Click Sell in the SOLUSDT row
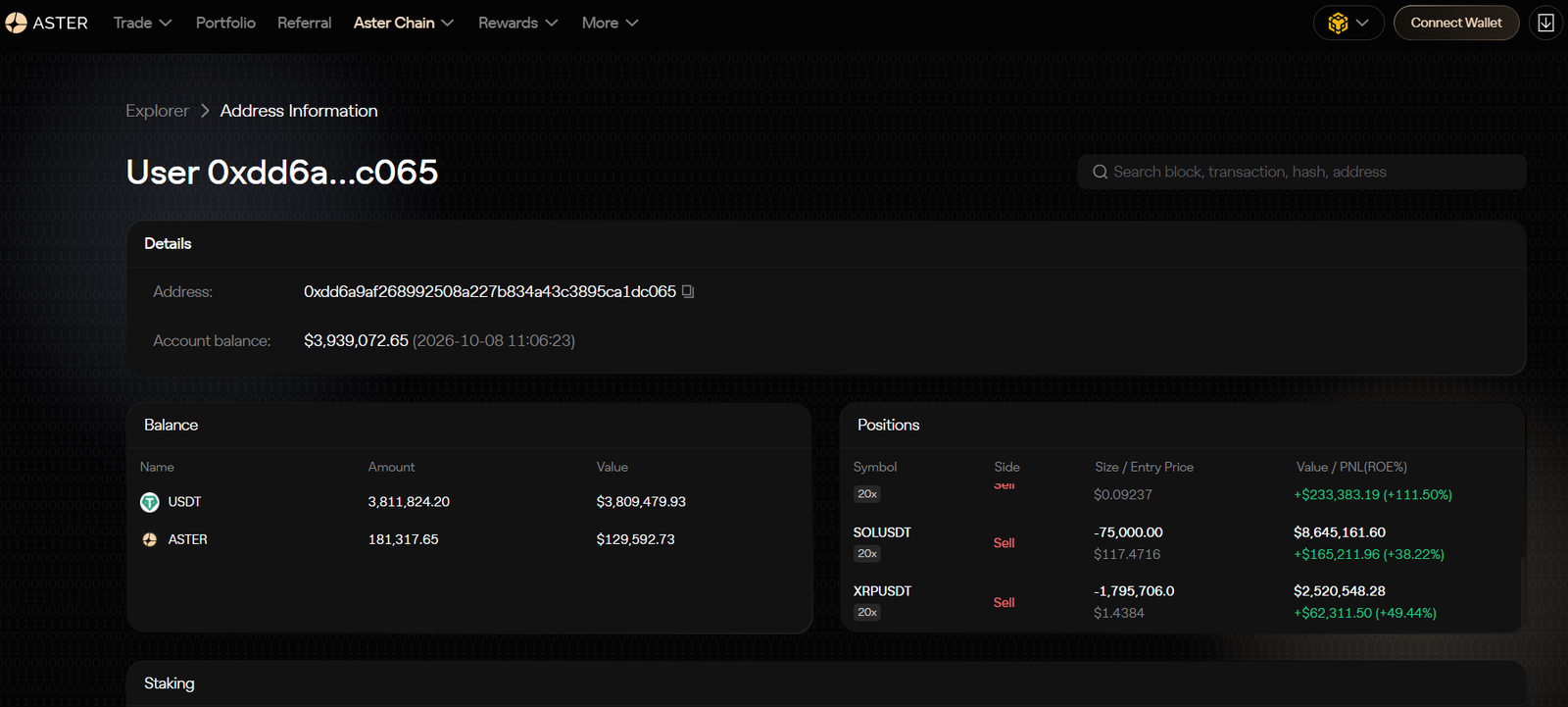 [1004, 543]
